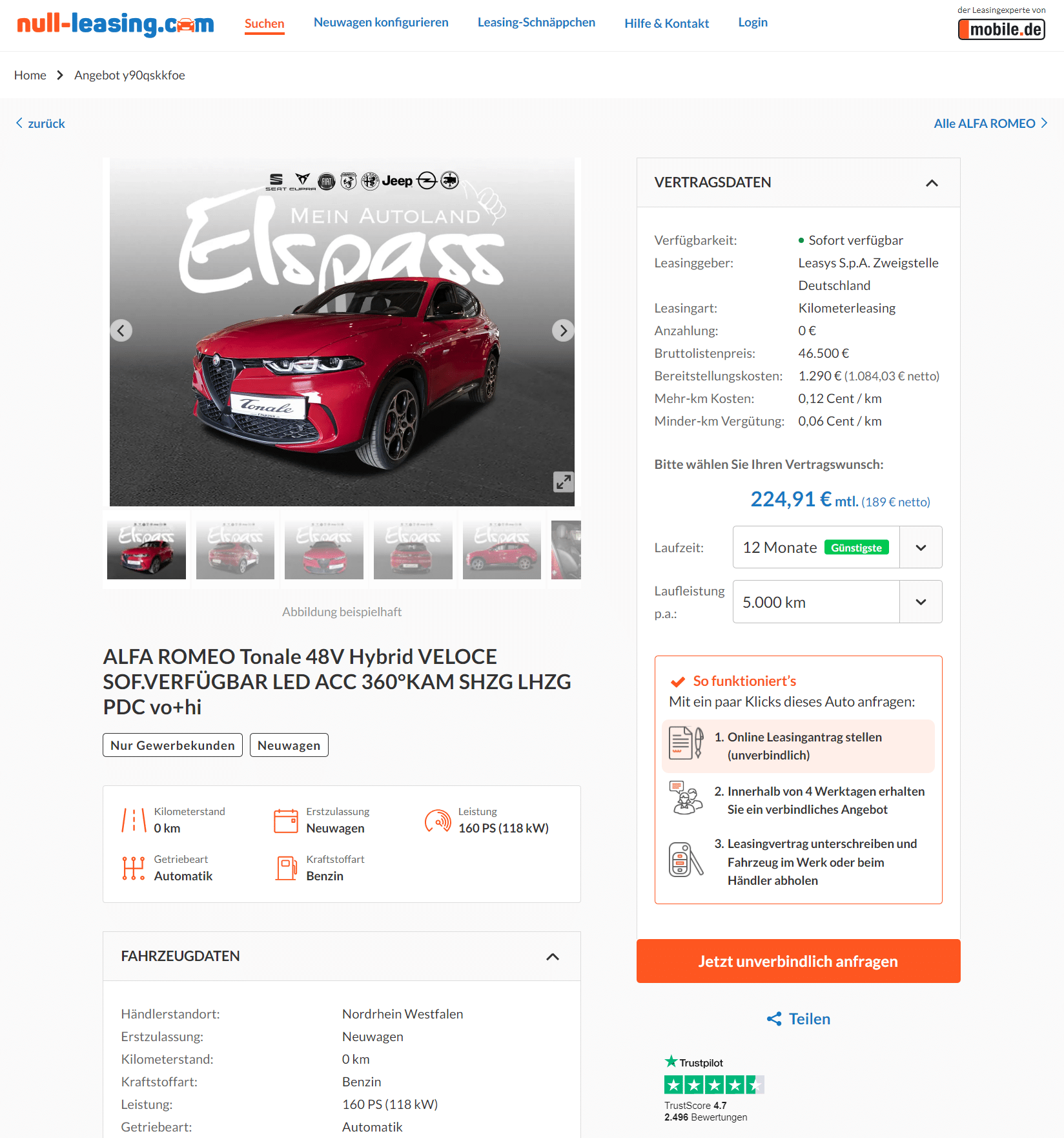Show the previous car image
The image size is (1064, 1138).
pos(121,331)
